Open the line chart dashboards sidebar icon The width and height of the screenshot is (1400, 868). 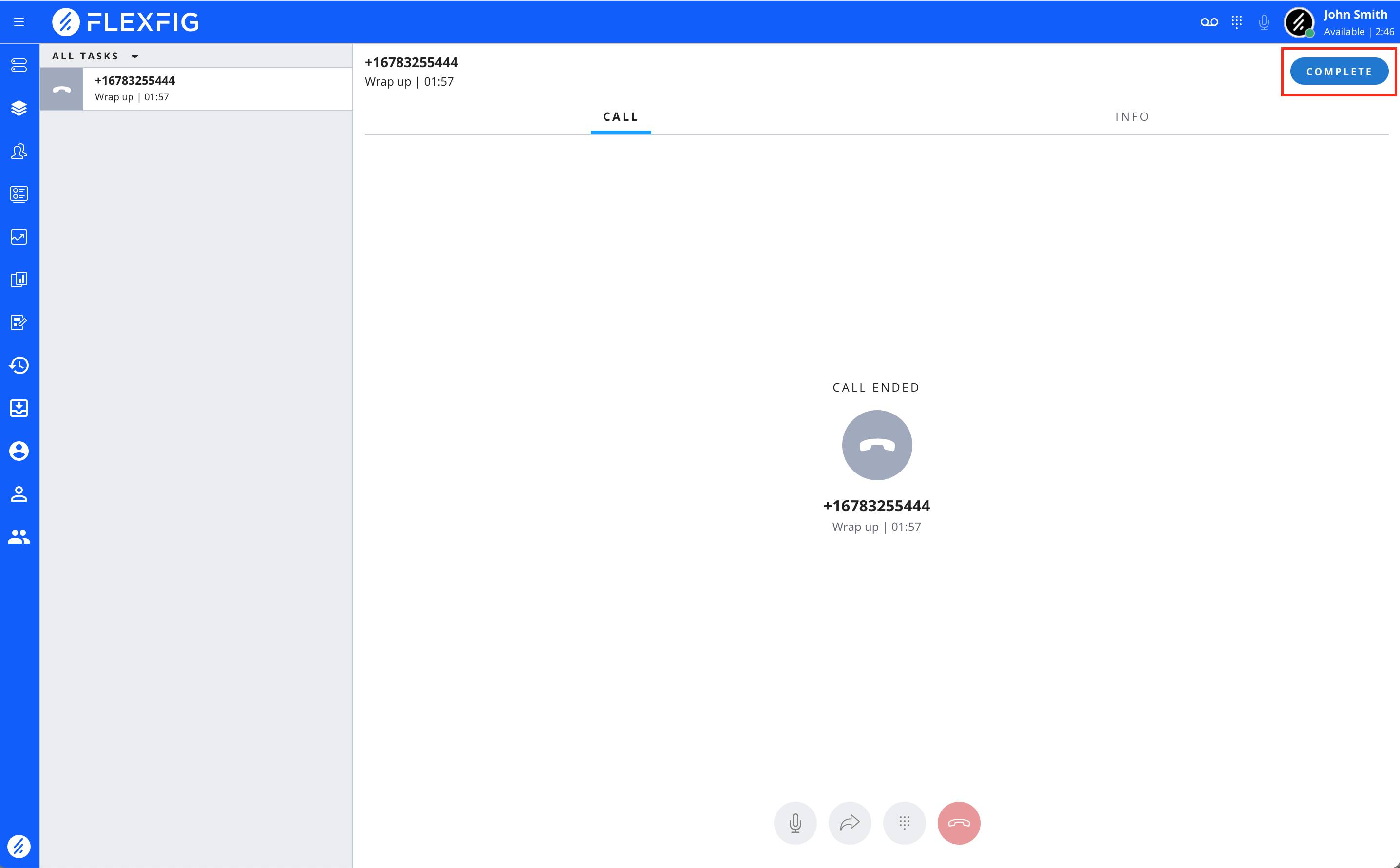pyautogui.click(x=19, y=237)
